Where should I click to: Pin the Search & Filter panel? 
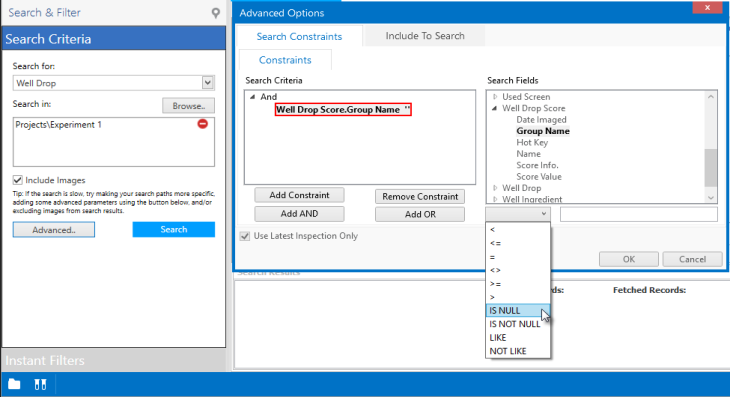click(x=215, y=13)
